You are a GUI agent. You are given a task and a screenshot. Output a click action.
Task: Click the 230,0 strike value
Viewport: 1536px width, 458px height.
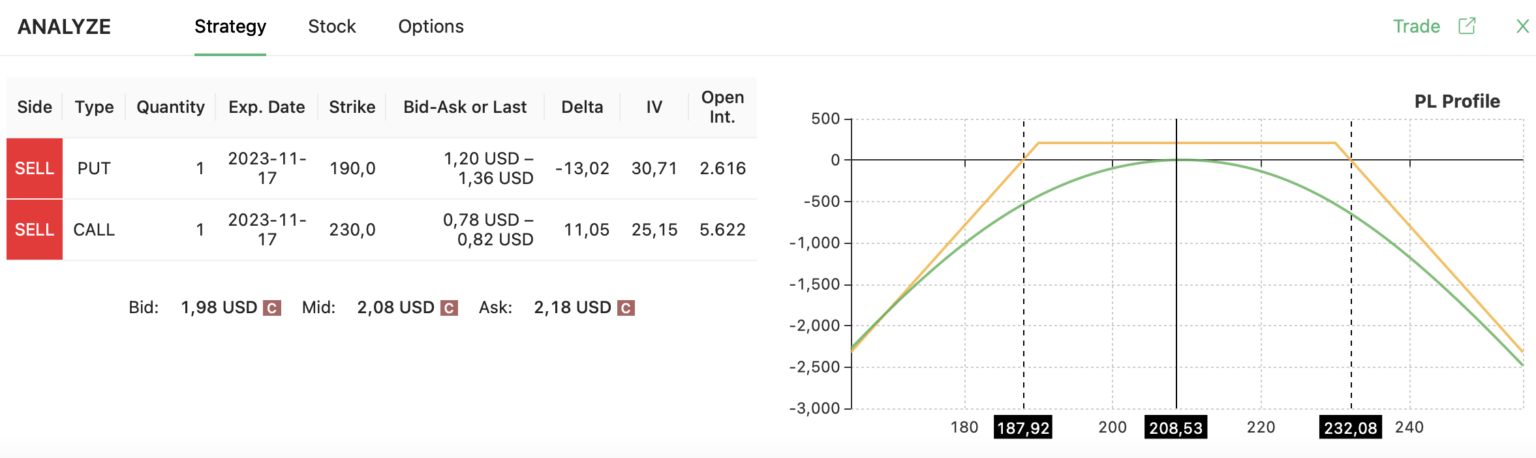[352, 230]
